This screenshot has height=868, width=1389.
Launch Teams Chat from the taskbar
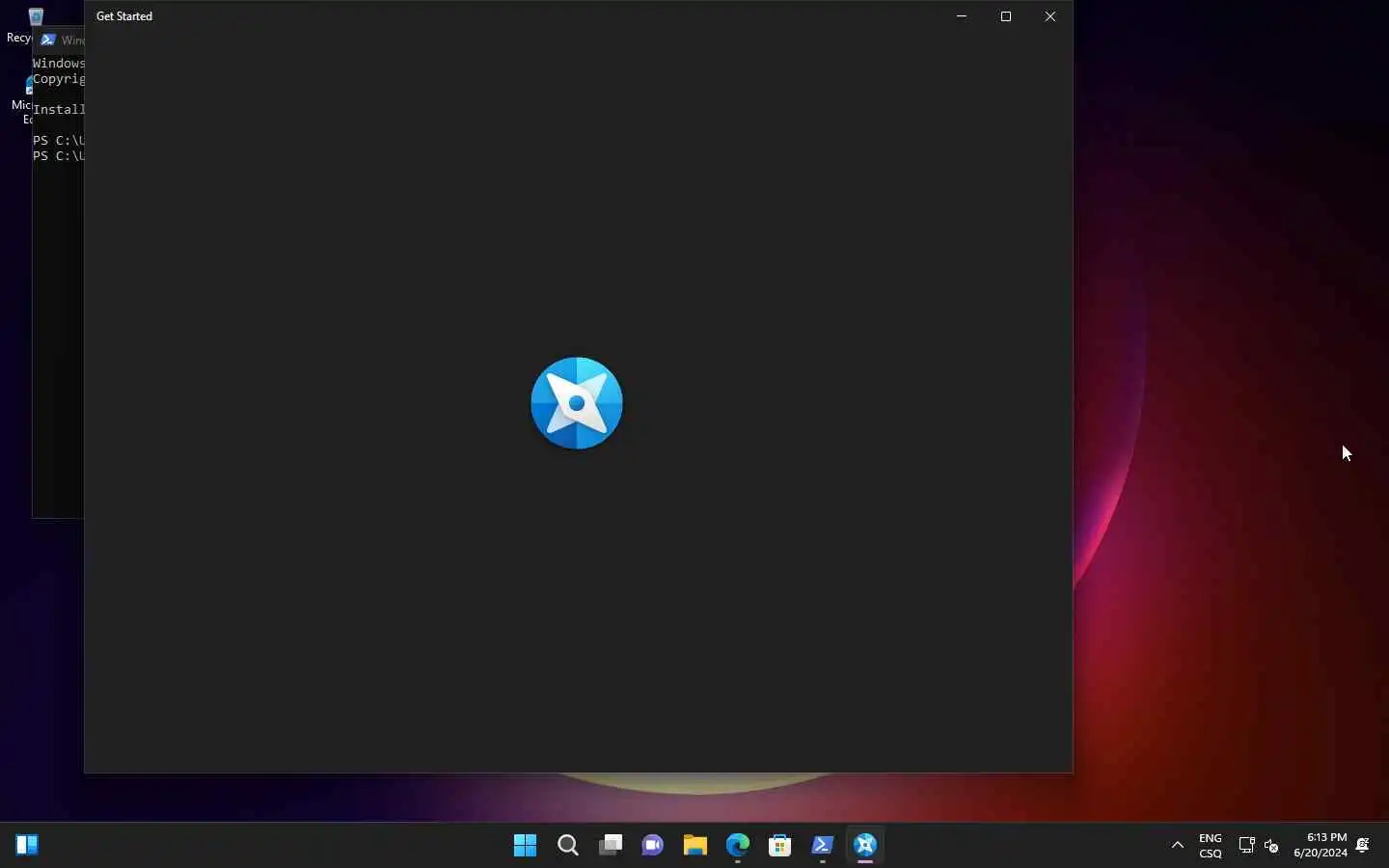pyautogui.click(x=653, y=846)
